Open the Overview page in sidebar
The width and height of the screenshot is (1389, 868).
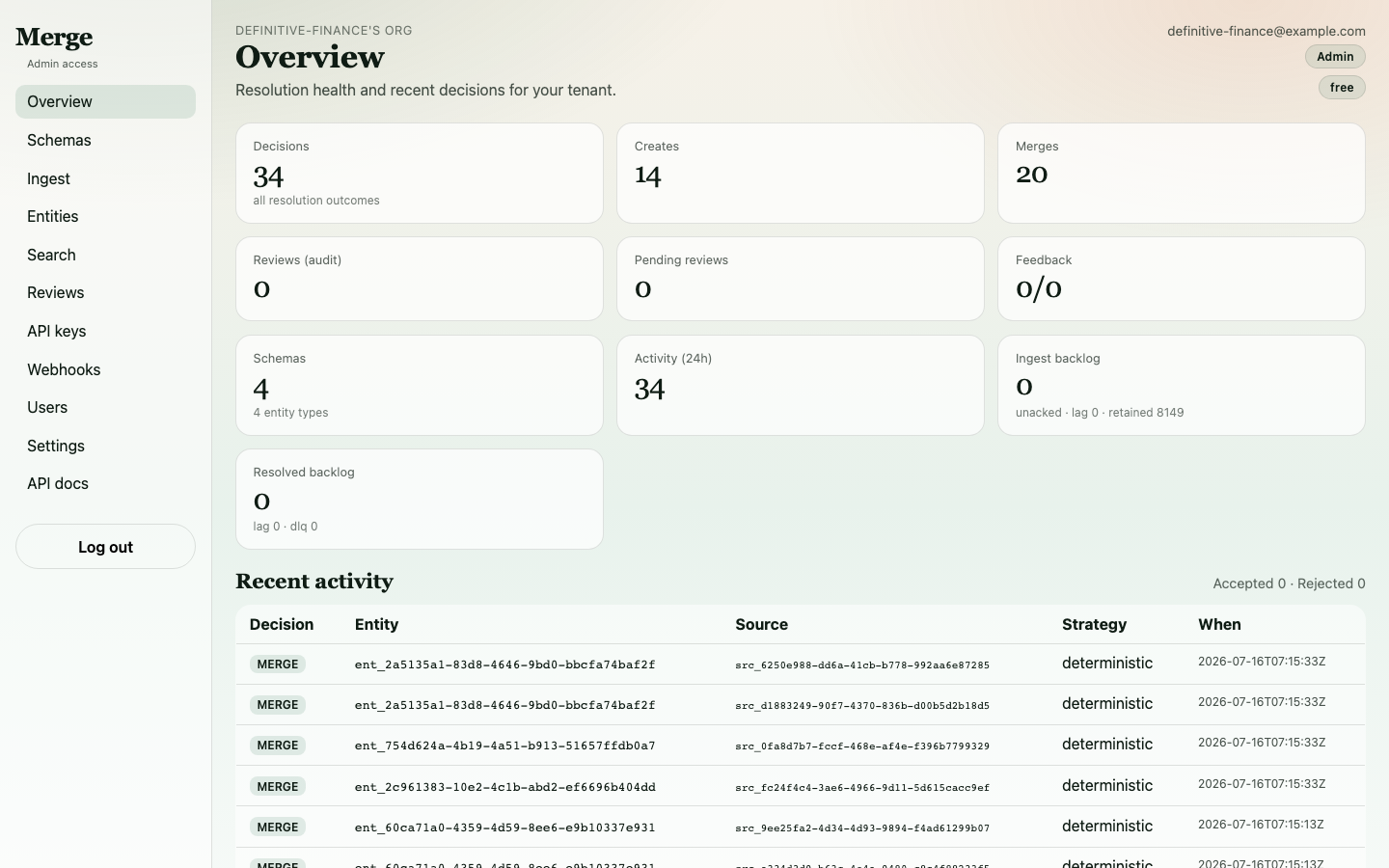[105, 101]
